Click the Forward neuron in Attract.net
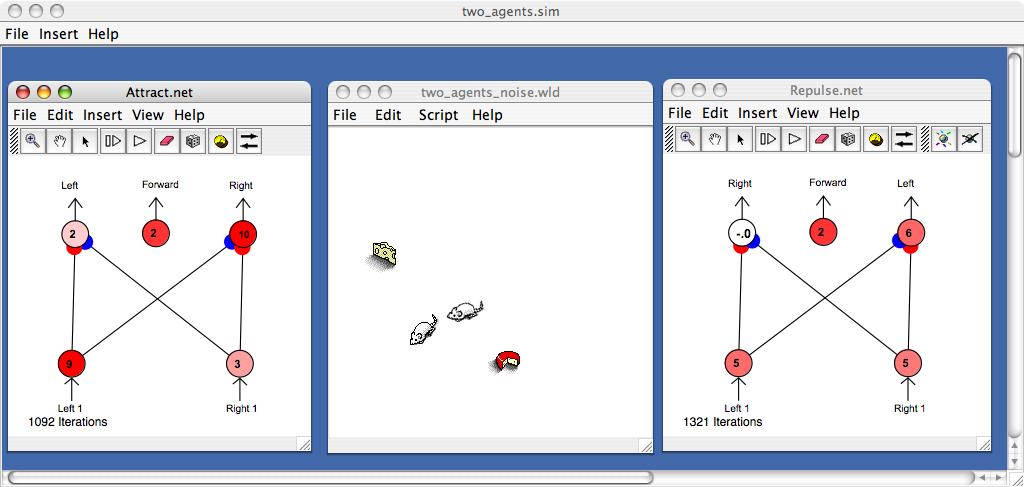1024x487 pixels. click(155, 233)
